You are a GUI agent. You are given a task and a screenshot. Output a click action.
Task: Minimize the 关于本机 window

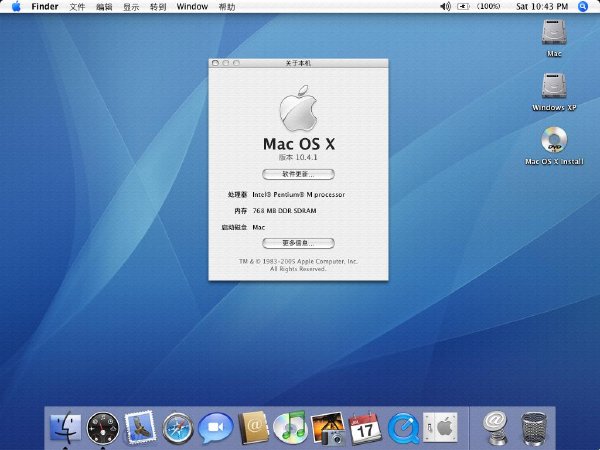(226, 63)
